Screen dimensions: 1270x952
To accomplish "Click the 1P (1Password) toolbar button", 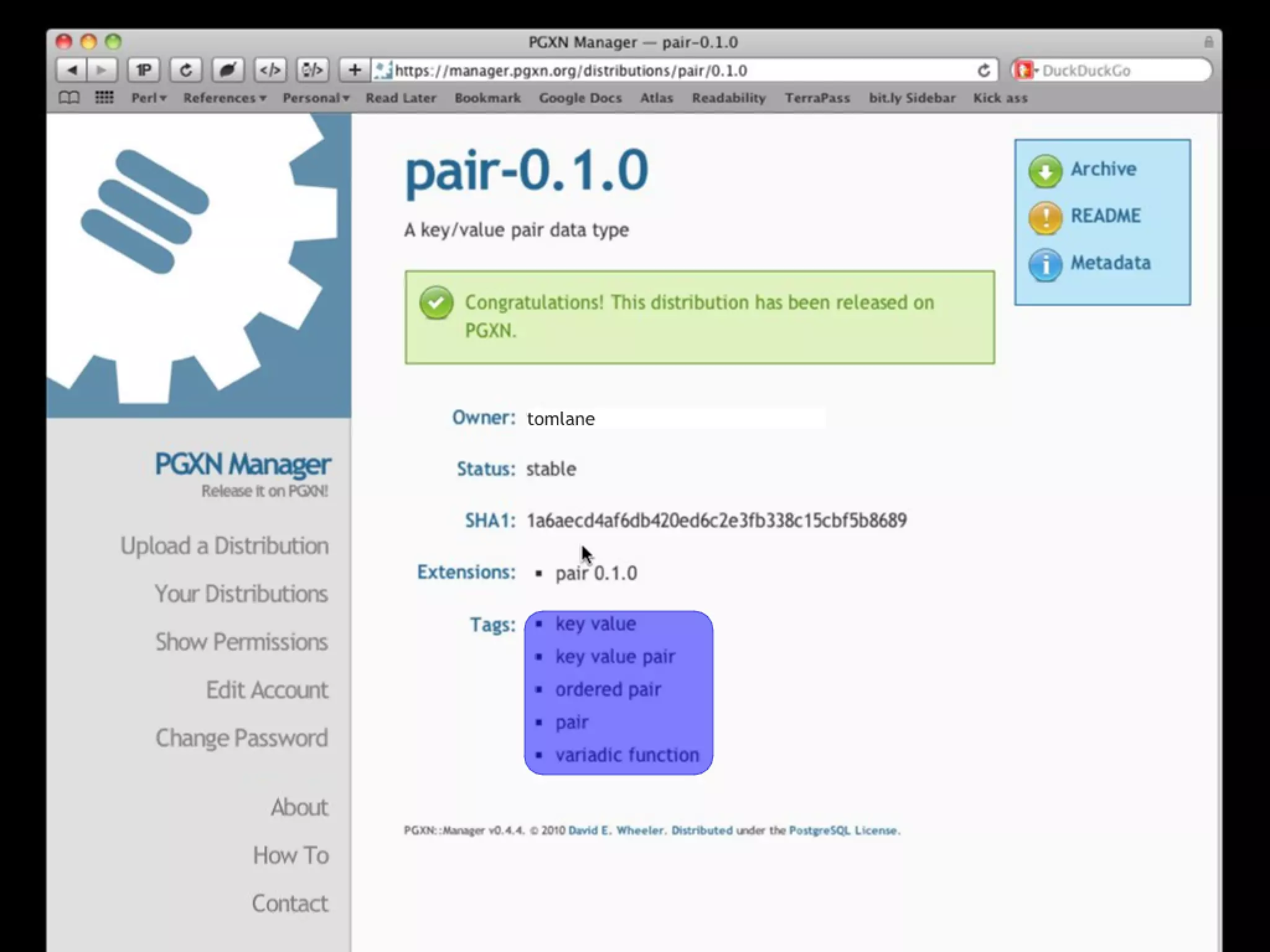I will (x=144, y=70).
